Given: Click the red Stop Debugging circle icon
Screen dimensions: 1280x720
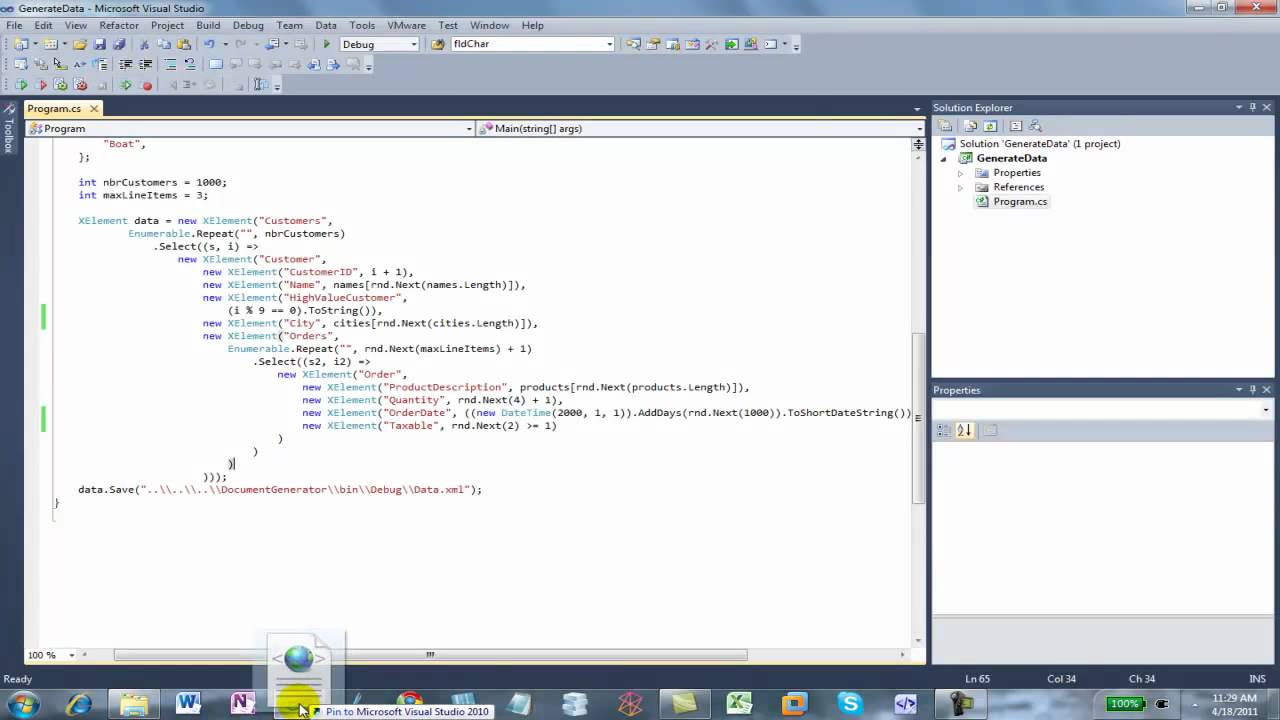Looking at the screenshot, I should tap(147, 85).
